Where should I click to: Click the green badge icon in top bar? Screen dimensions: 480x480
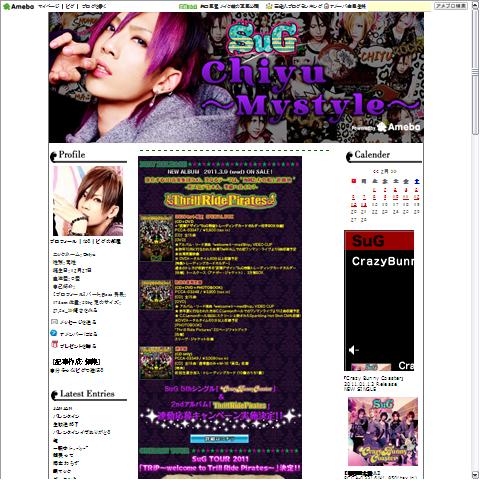[187, 6]
